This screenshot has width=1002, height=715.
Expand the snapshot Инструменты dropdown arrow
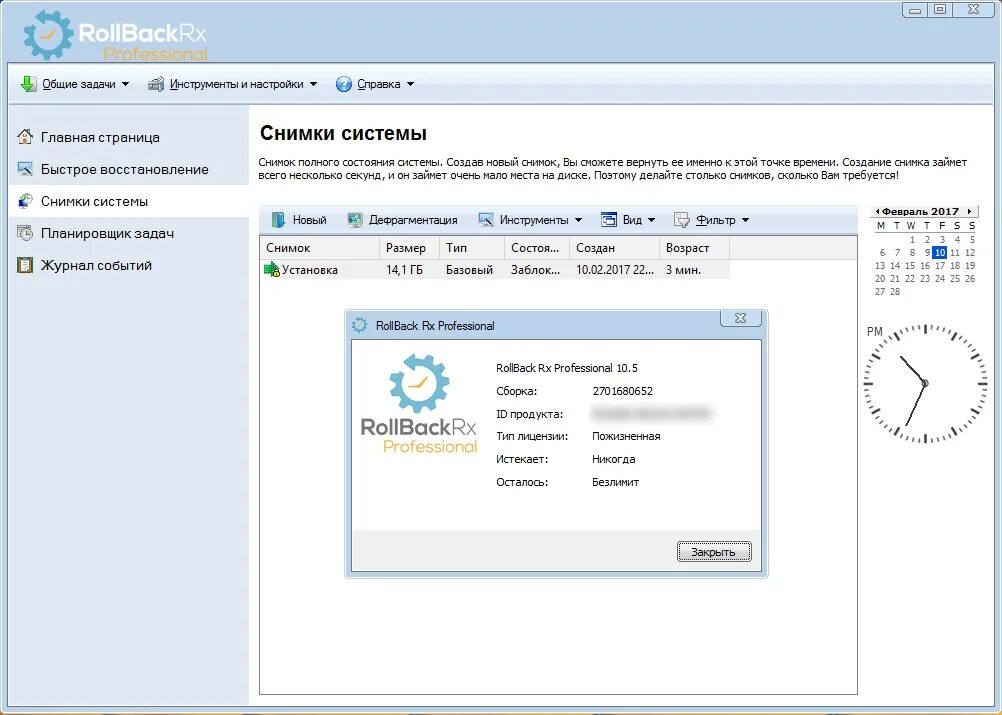tap(578, 220)
